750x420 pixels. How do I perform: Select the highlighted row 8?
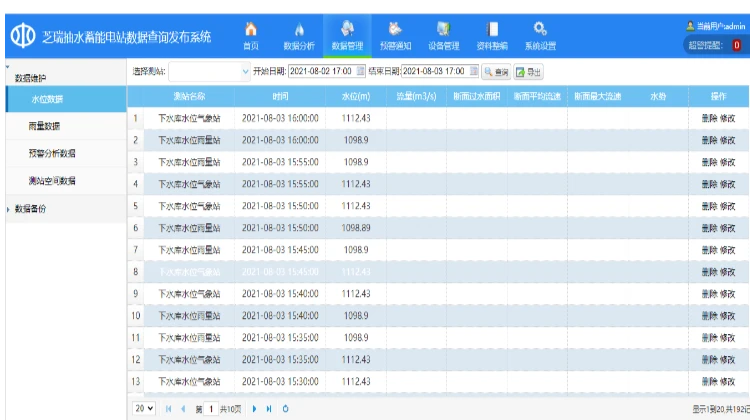438,272
